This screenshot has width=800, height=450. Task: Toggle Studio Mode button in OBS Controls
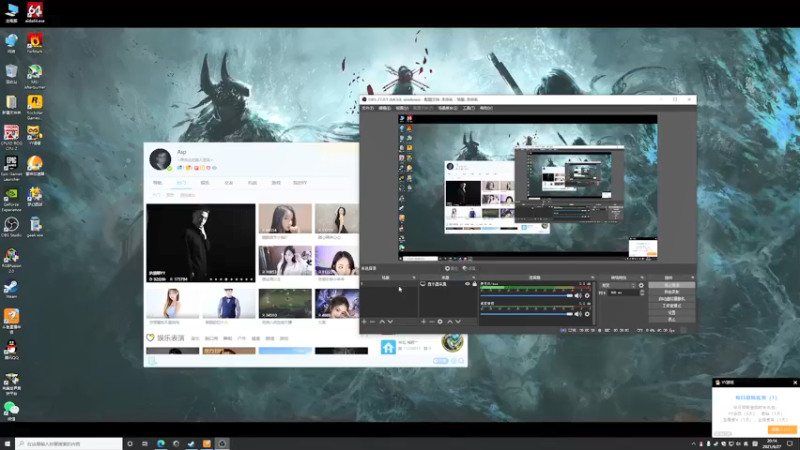click(671, 306)
